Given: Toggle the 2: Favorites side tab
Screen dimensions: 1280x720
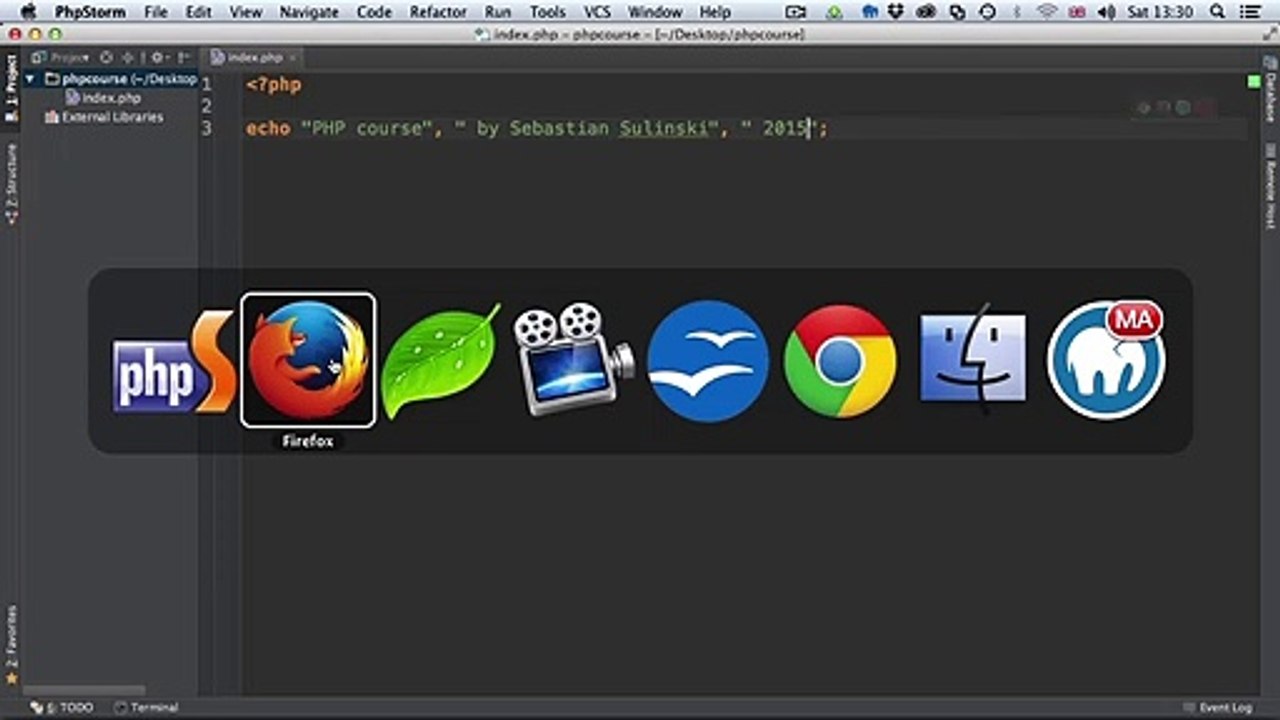Looking at the screenshot, I should pos(11,644).
